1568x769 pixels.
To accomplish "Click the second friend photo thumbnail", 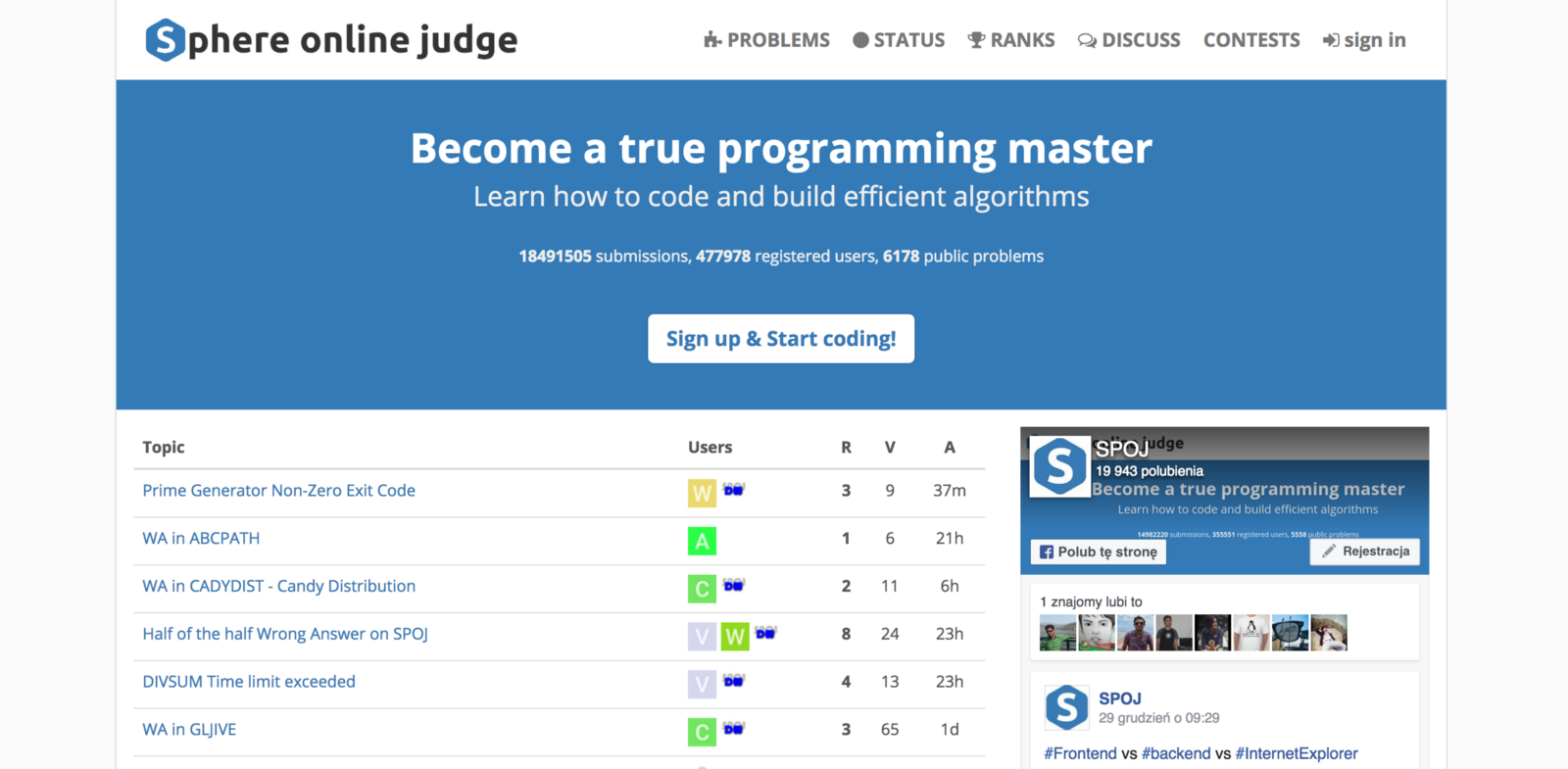I will [x=1097, y=633].
